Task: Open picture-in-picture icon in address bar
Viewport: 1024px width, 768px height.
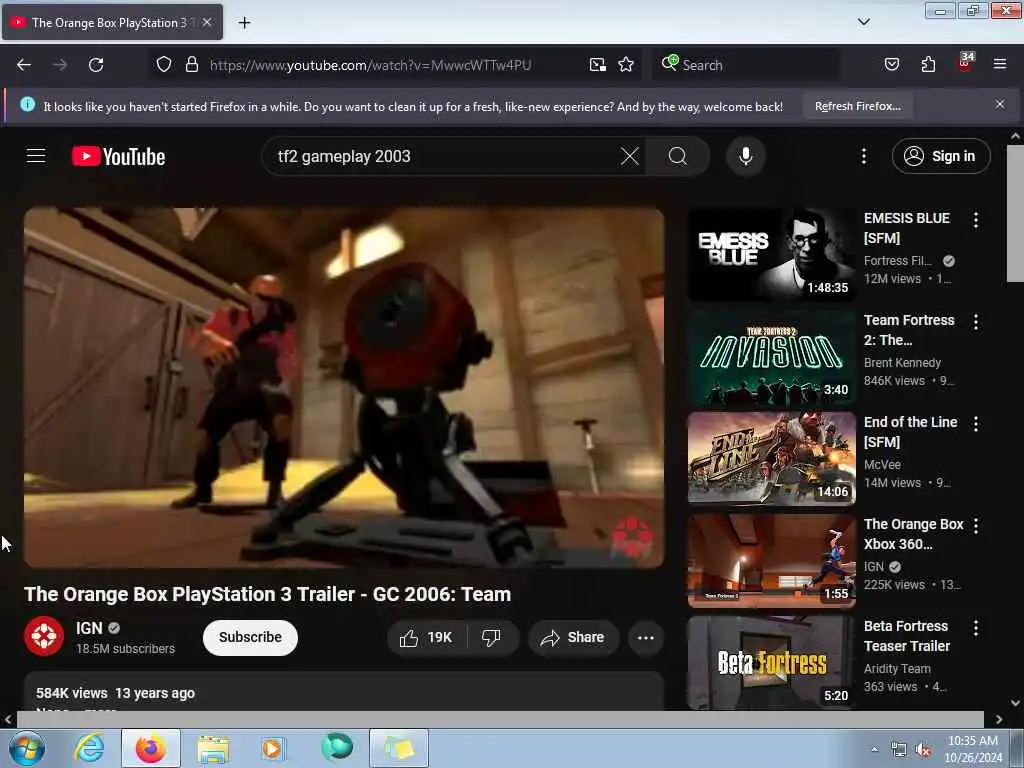Action: (598, 65)
